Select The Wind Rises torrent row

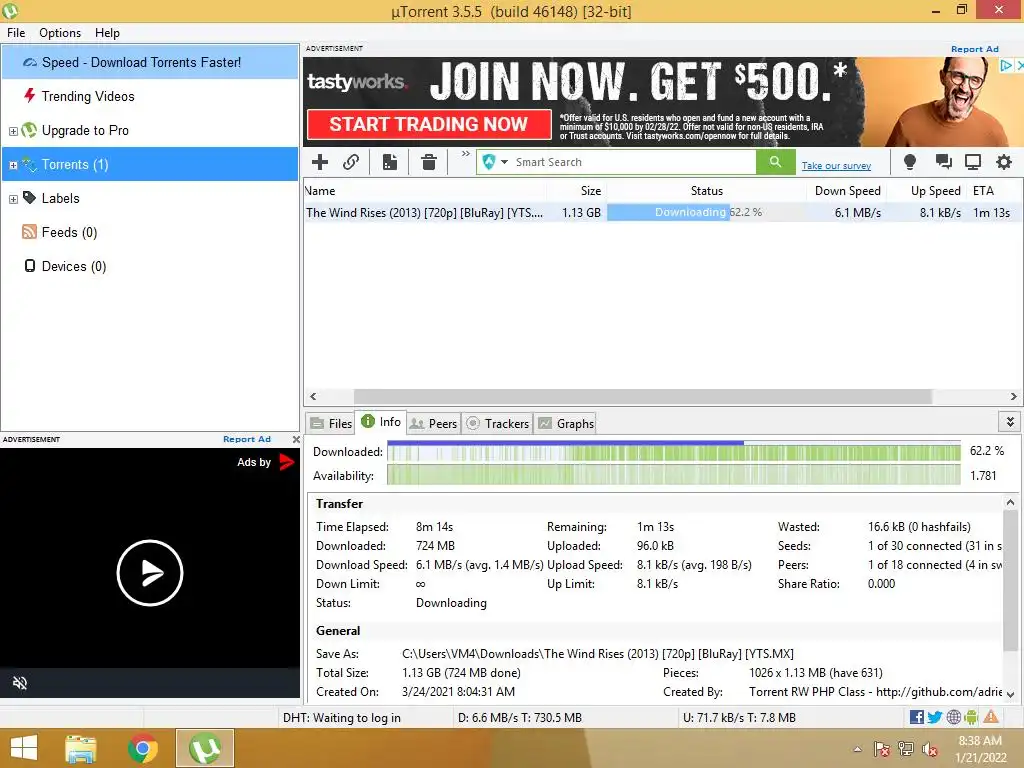click(x=662, y=213)
